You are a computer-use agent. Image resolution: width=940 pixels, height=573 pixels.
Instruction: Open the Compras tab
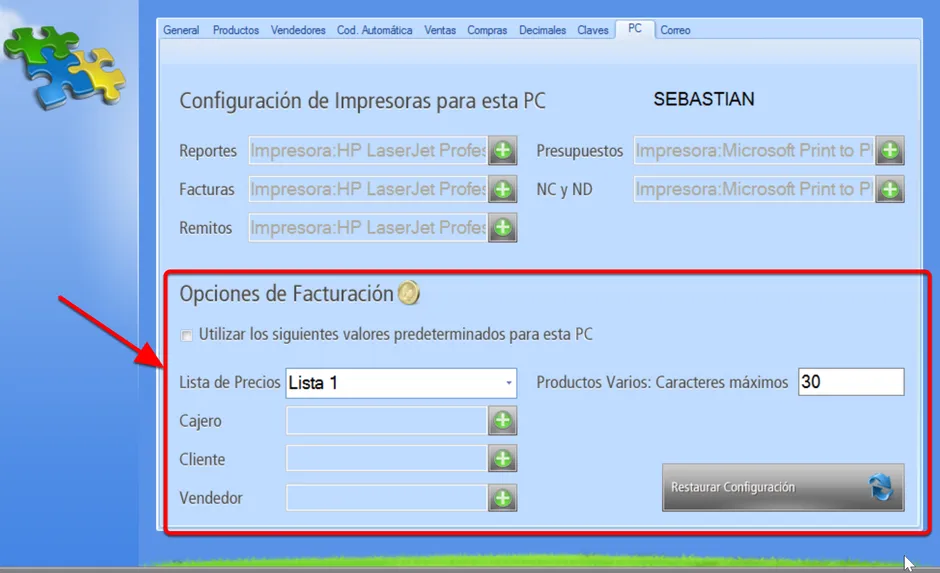[487, 30]
